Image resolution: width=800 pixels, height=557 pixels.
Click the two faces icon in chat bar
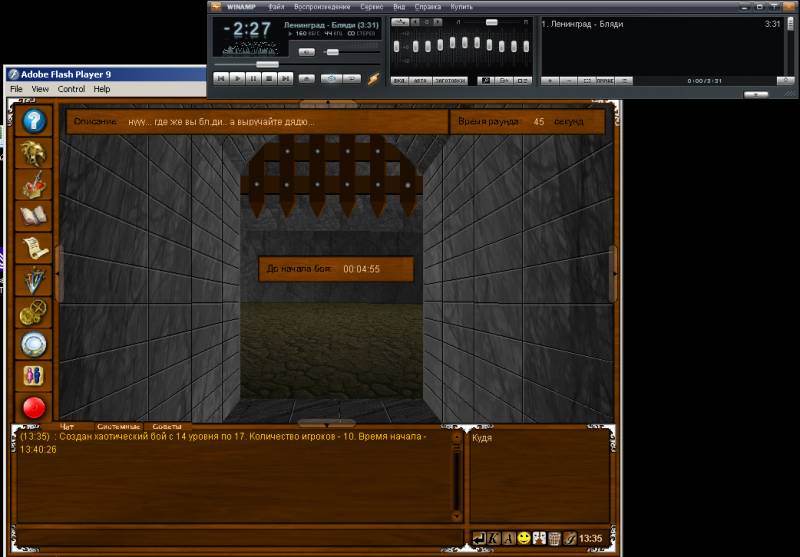tap(539, 539)
